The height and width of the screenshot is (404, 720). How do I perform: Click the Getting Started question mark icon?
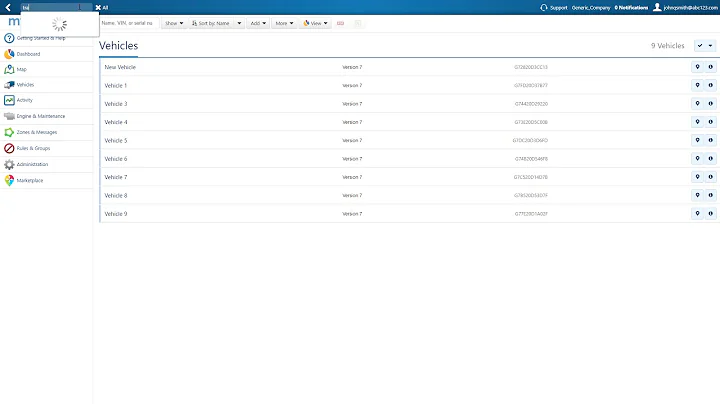point(9,38)
